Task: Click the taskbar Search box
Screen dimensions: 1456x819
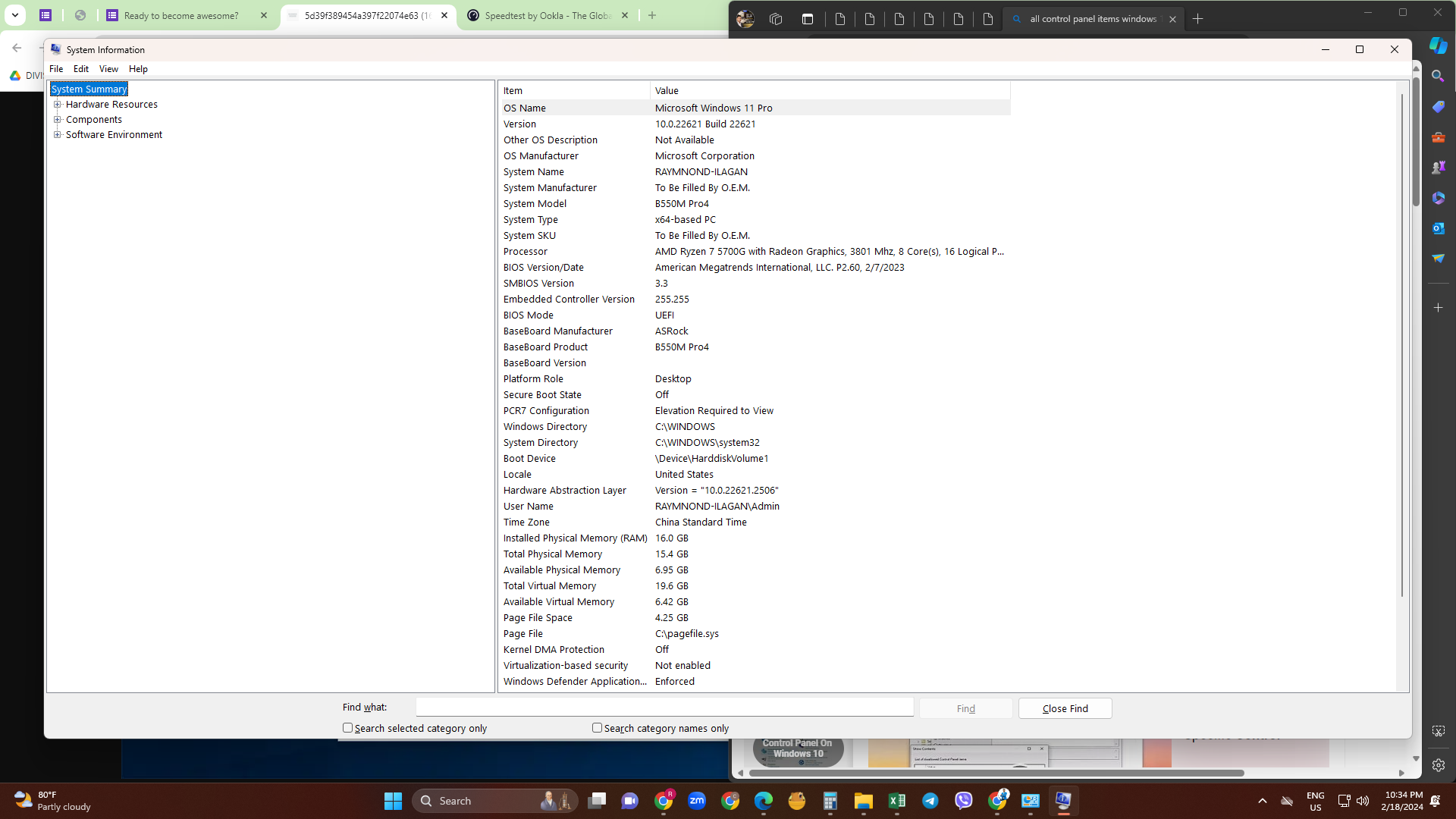Action: [495, 801]
